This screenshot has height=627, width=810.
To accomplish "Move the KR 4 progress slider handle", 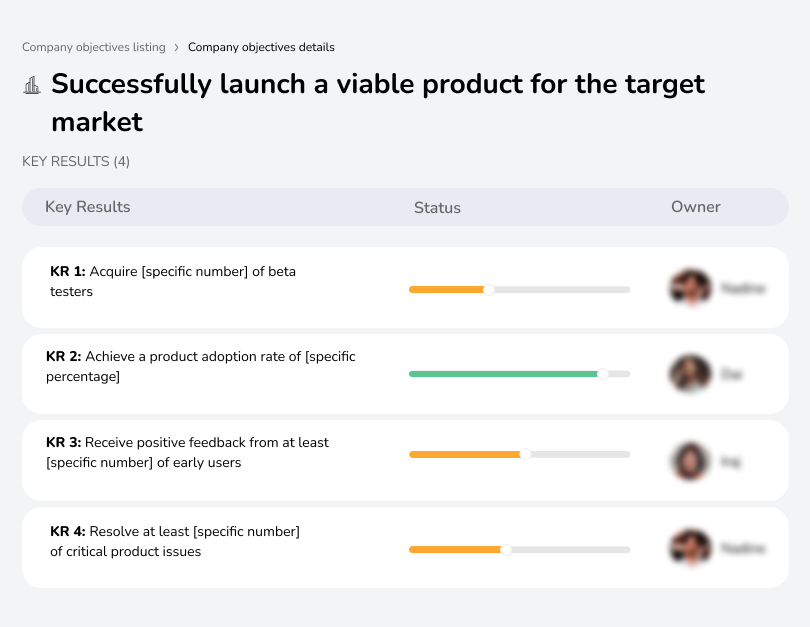I will (x=507, y=549).
